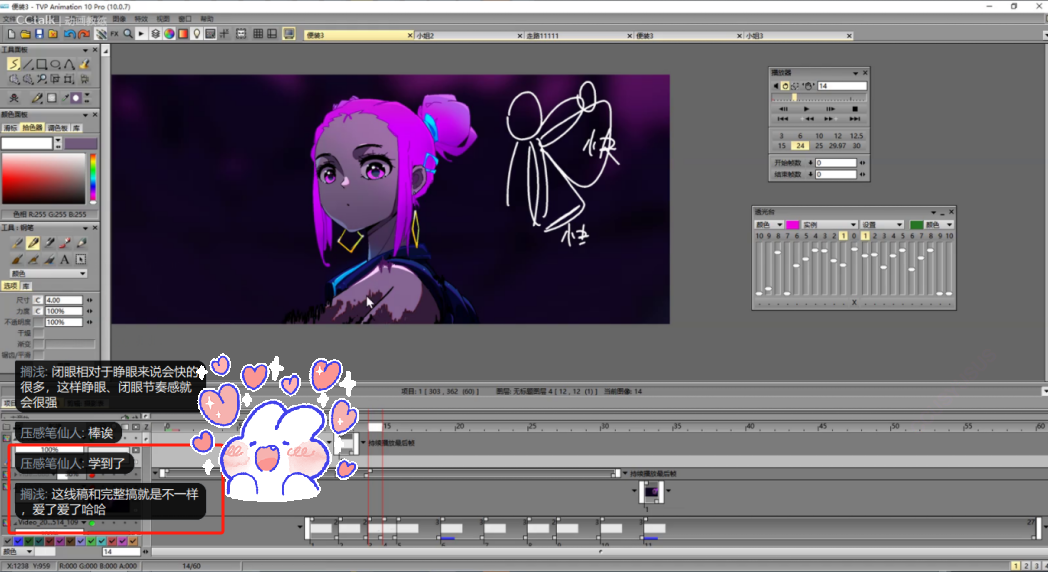Select the spline curve tool
Image resolution: width=1048 pixels, height=572 pixels.
click(x=70, y=64)
